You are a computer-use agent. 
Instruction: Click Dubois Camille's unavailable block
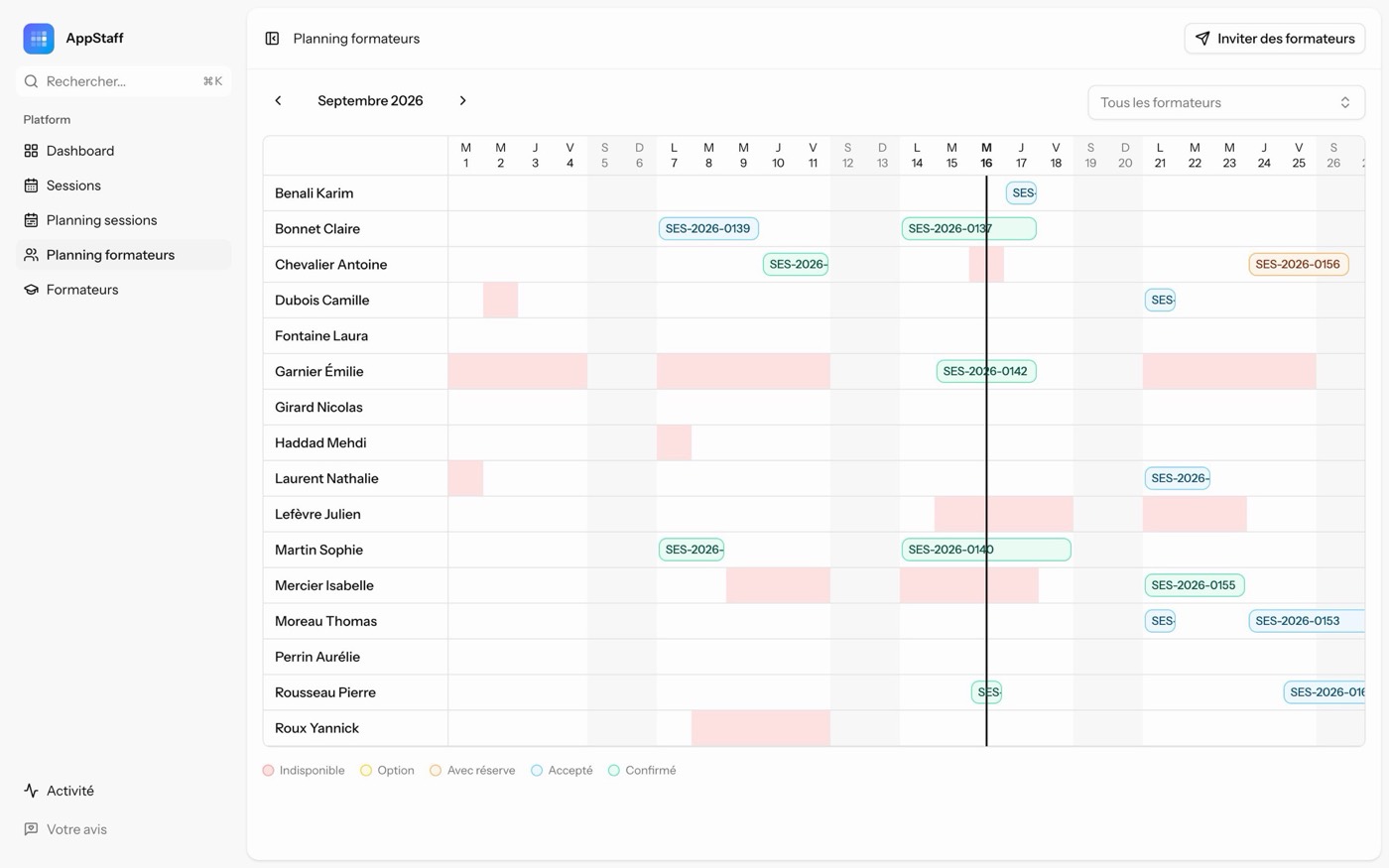pyautogui.click(x=500, y=300)
